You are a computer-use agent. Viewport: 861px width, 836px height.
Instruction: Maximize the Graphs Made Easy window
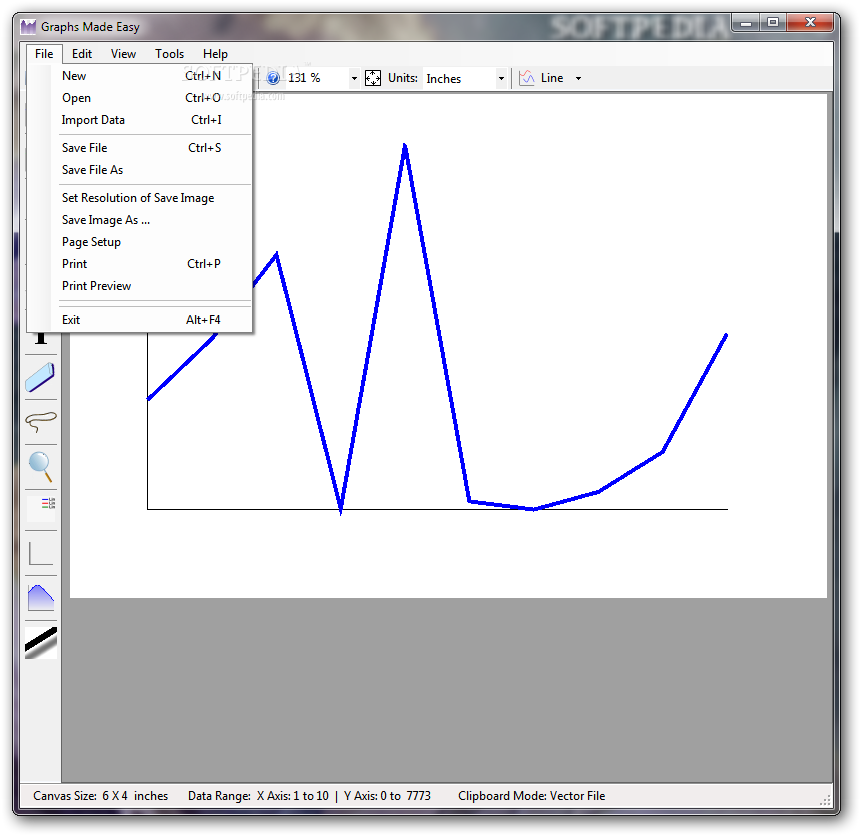click(x=773, y=23)
